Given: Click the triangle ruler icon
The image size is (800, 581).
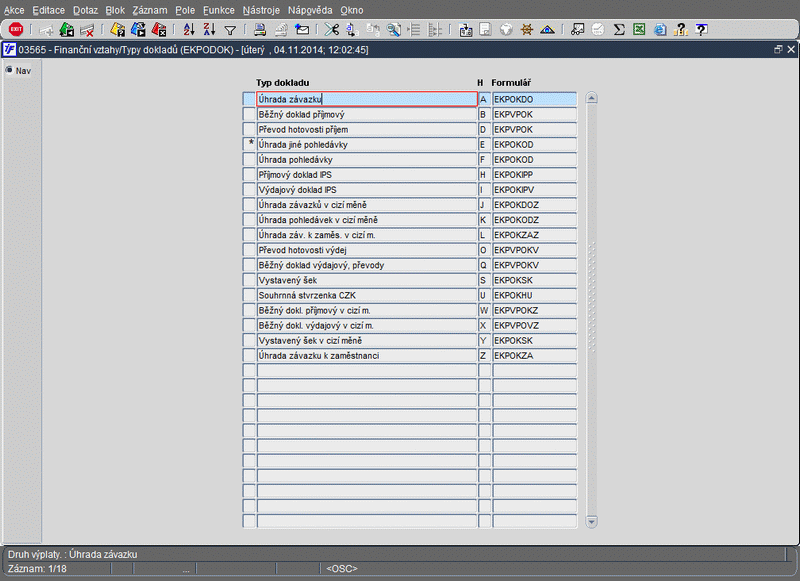Looking at the screenshot, I should point(547,30).
